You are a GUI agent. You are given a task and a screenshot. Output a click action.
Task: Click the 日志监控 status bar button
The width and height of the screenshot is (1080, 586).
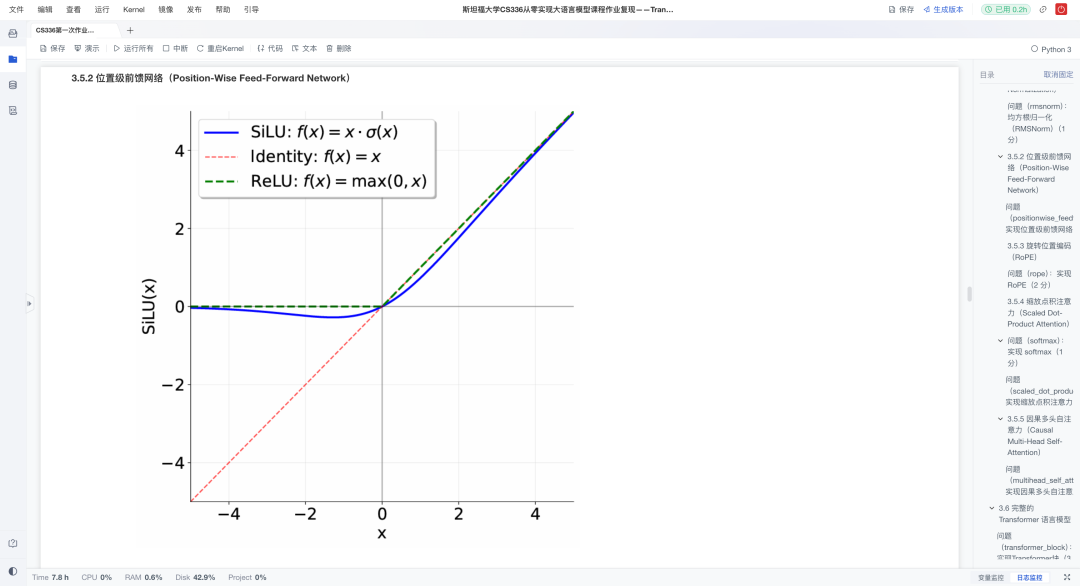[x=1030, y=578]
